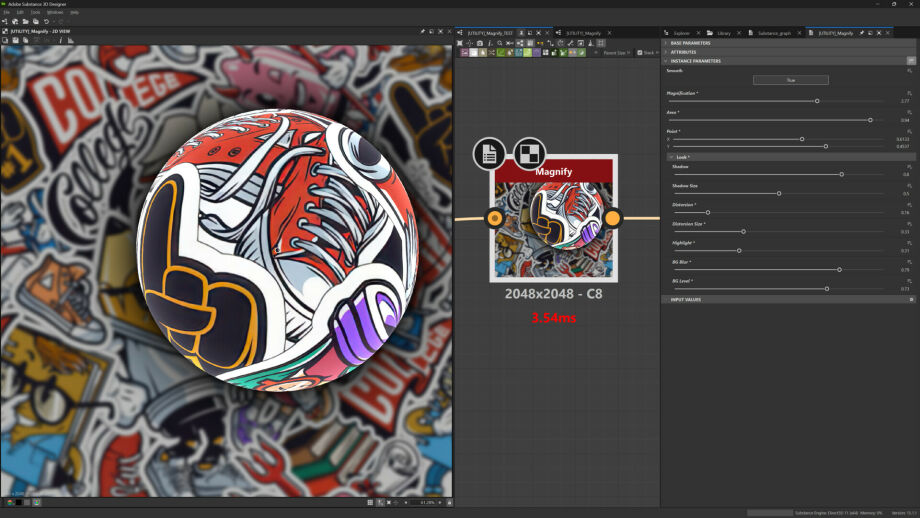Click the Magnify node's document icon badge
This screenshot has height=518, width=920.
pos(489,154)
